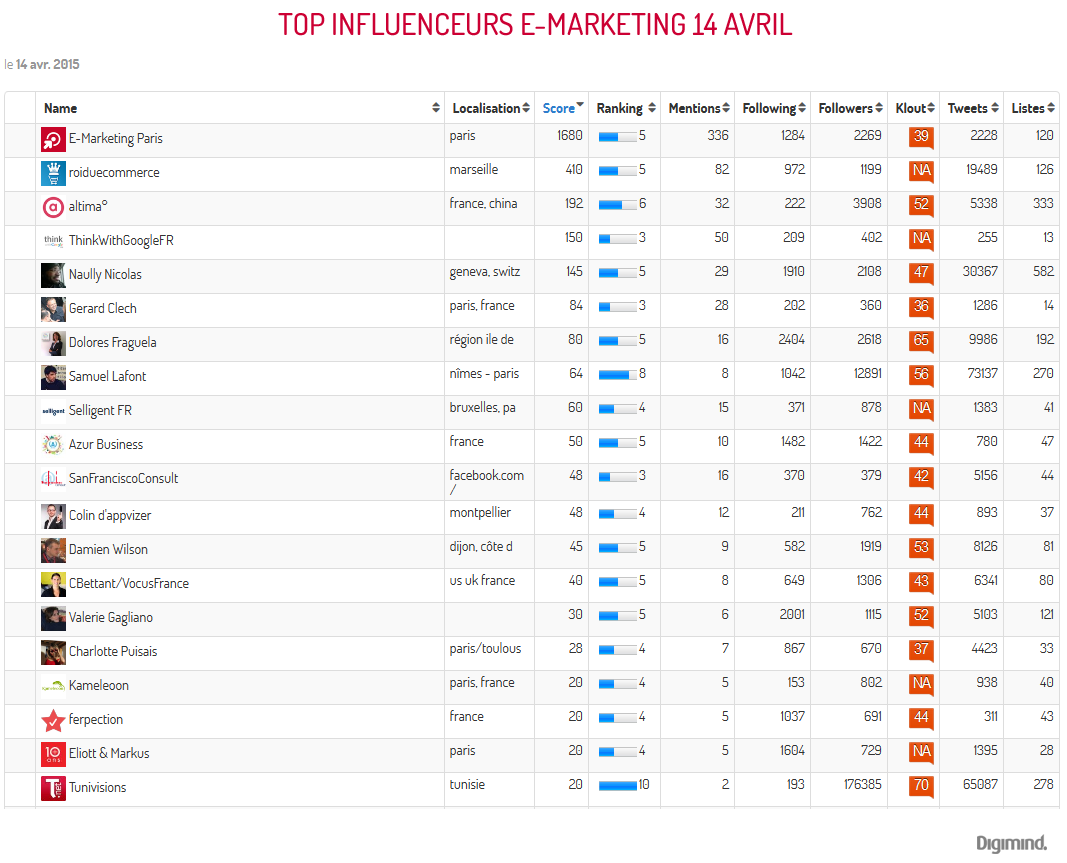Open the Charlotte Puisais profile photo

click(53, 652)
